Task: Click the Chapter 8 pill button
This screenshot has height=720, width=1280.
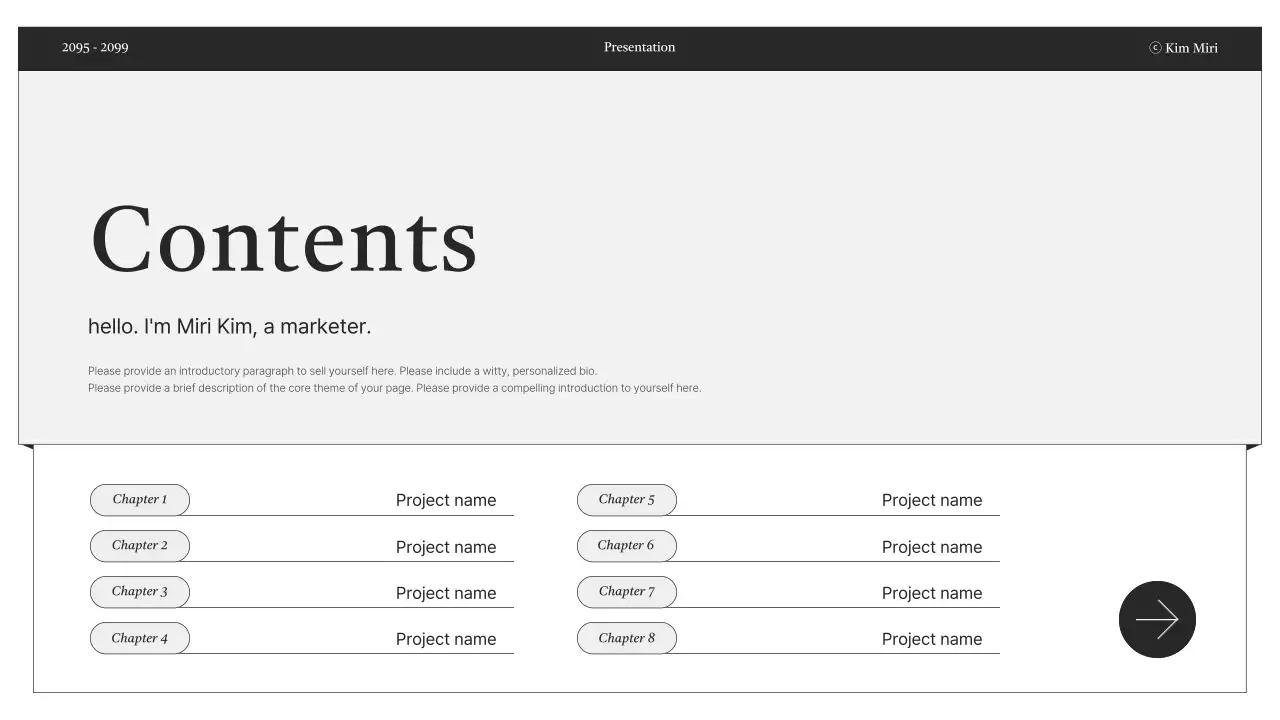Action: tap(627, 638)
